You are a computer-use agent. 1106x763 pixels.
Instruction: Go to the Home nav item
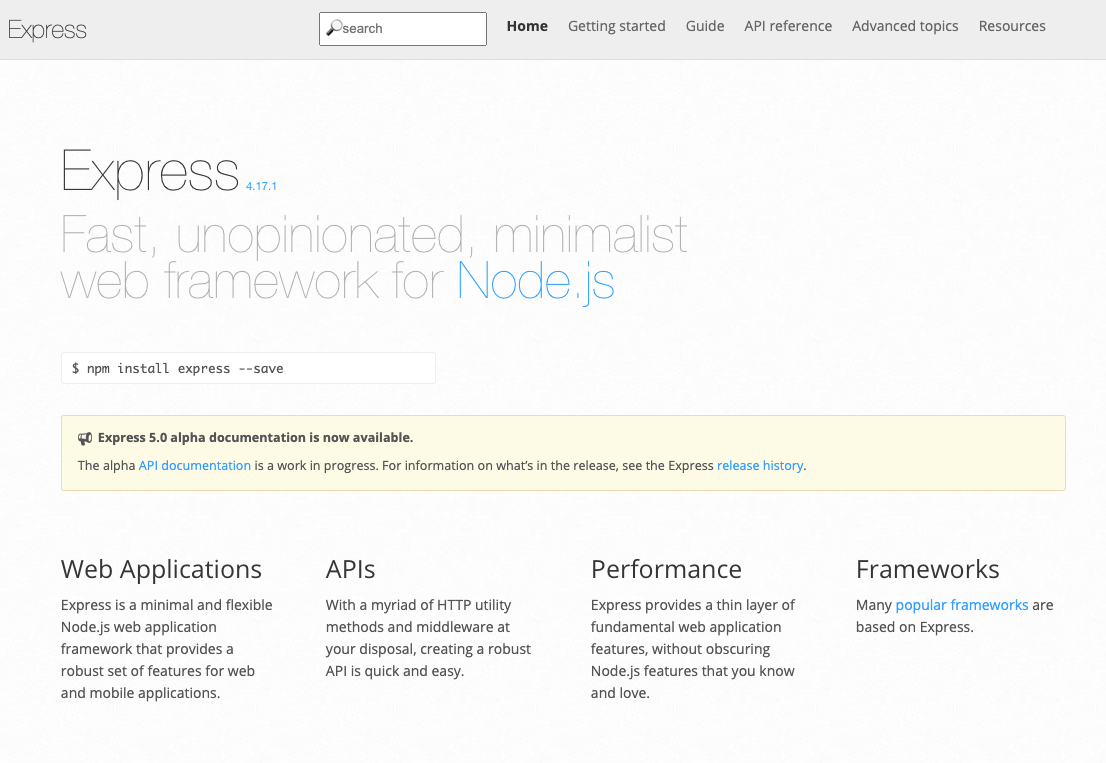click(x=527, y=26)
